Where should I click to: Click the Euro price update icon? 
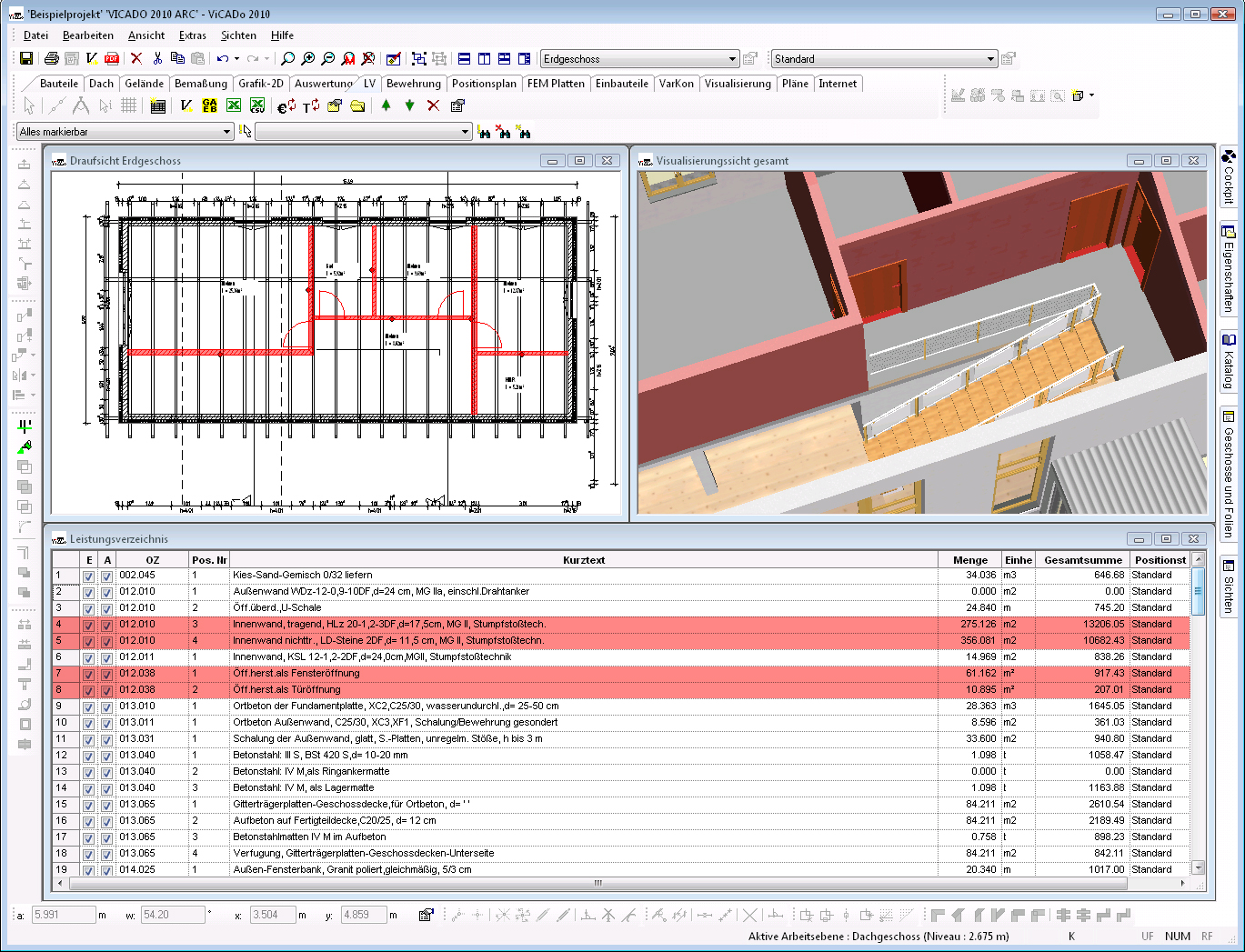click(286, 105)
